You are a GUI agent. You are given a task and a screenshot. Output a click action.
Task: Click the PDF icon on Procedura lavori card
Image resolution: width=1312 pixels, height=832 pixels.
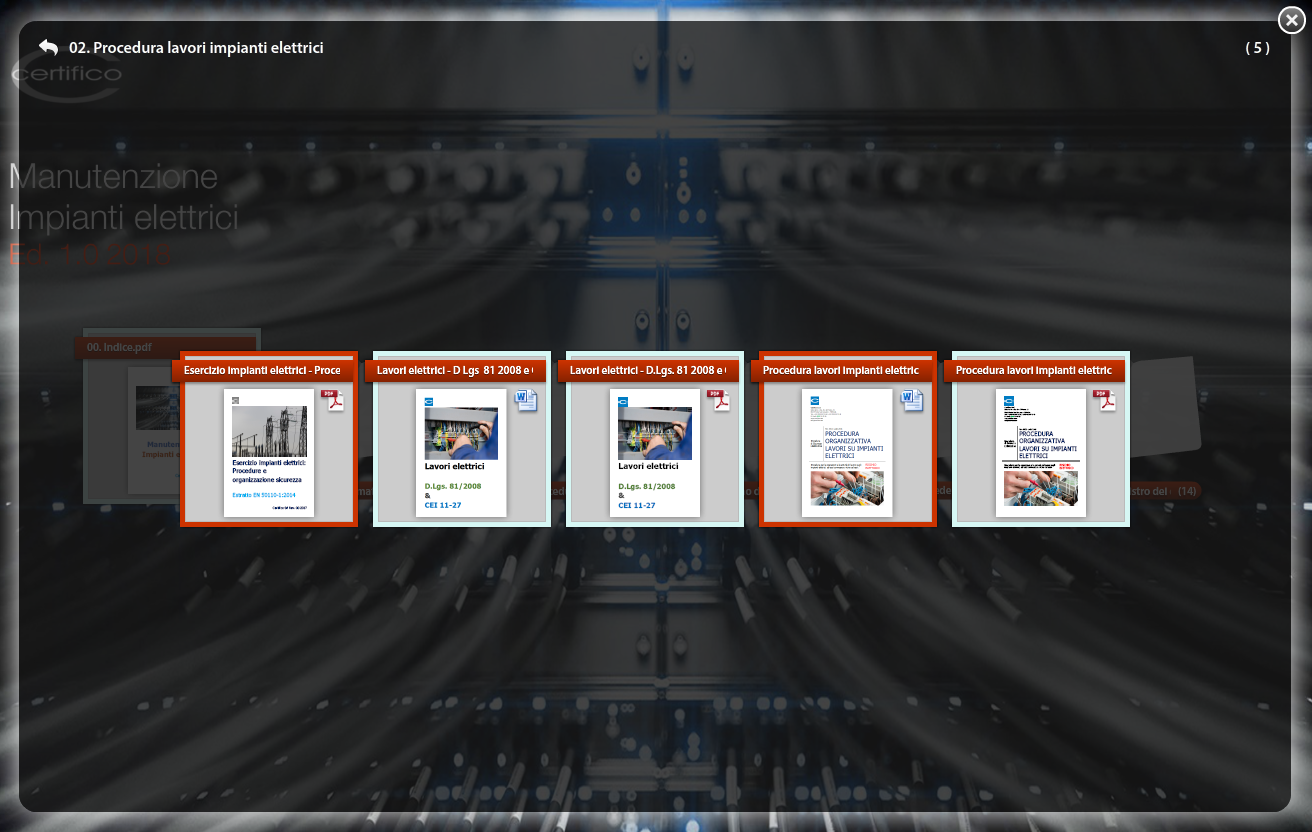1104,400
